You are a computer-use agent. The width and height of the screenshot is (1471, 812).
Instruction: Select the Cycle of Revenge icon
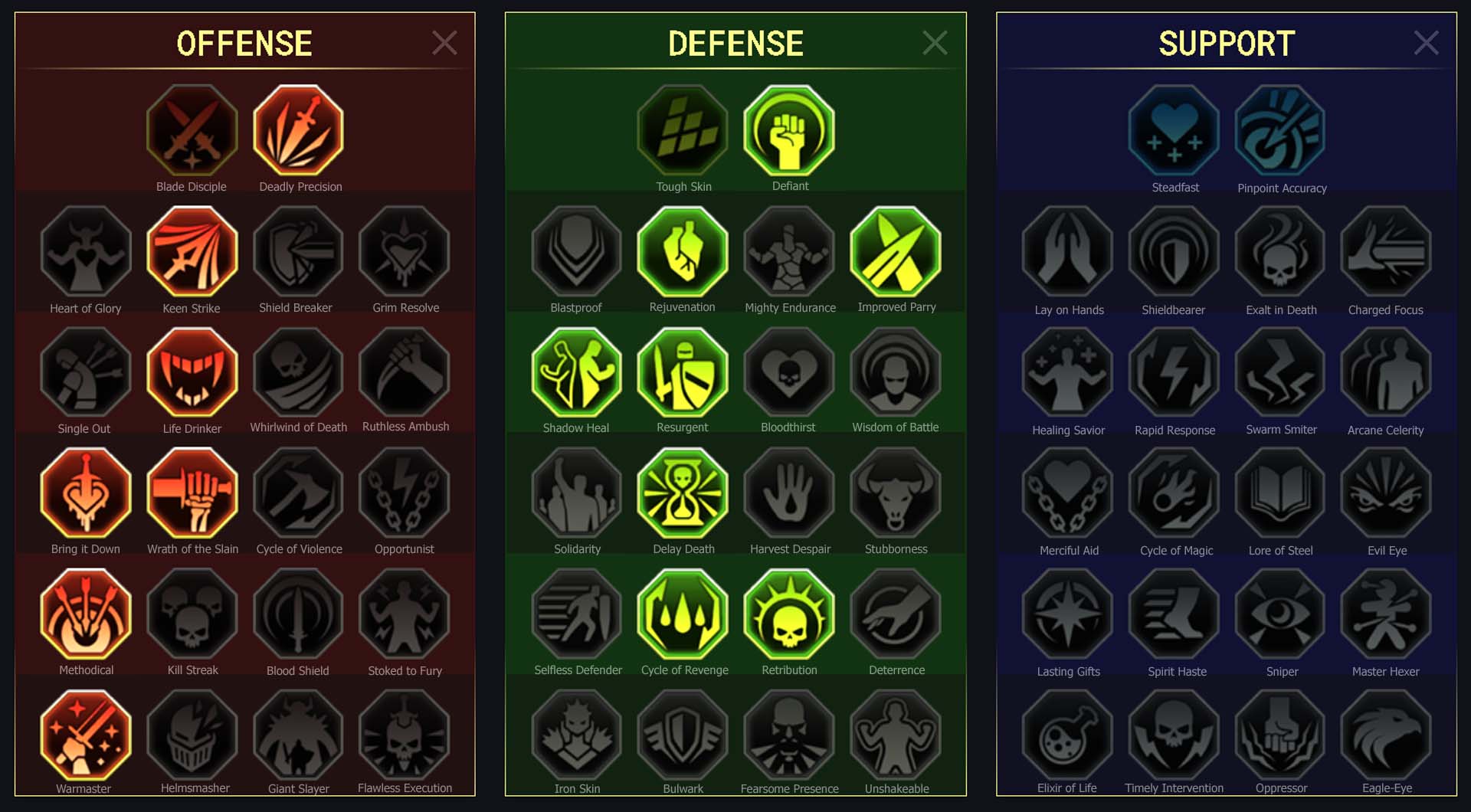[x=683, y=614]
